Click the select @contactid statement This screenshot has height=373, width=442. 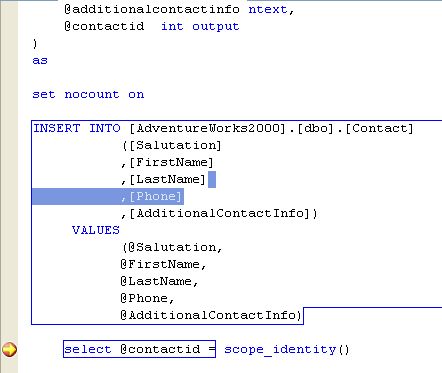(x=139, y=349)
